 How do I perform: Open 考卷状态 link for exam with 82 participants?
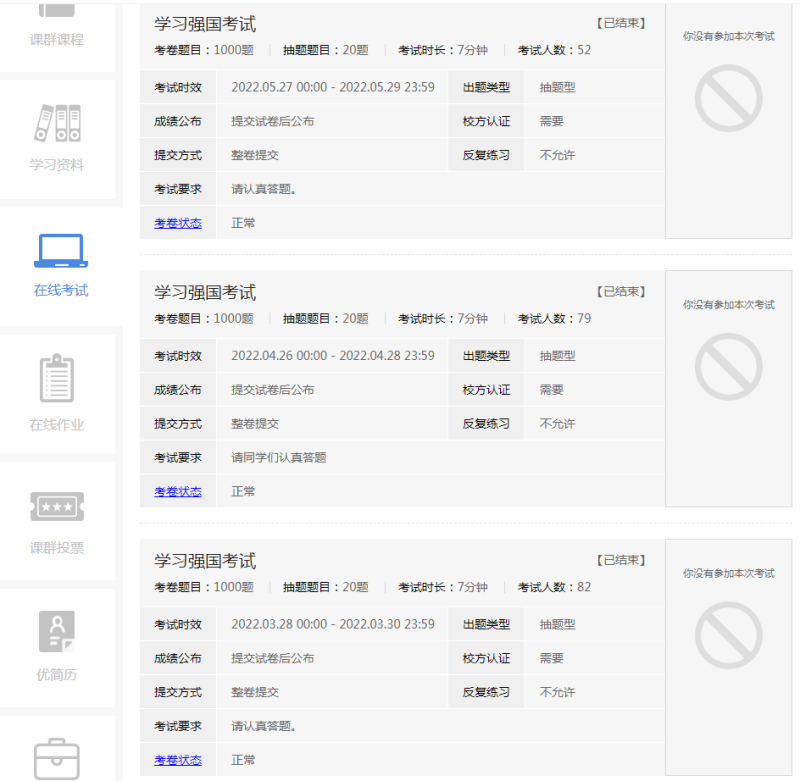[177, 760]
